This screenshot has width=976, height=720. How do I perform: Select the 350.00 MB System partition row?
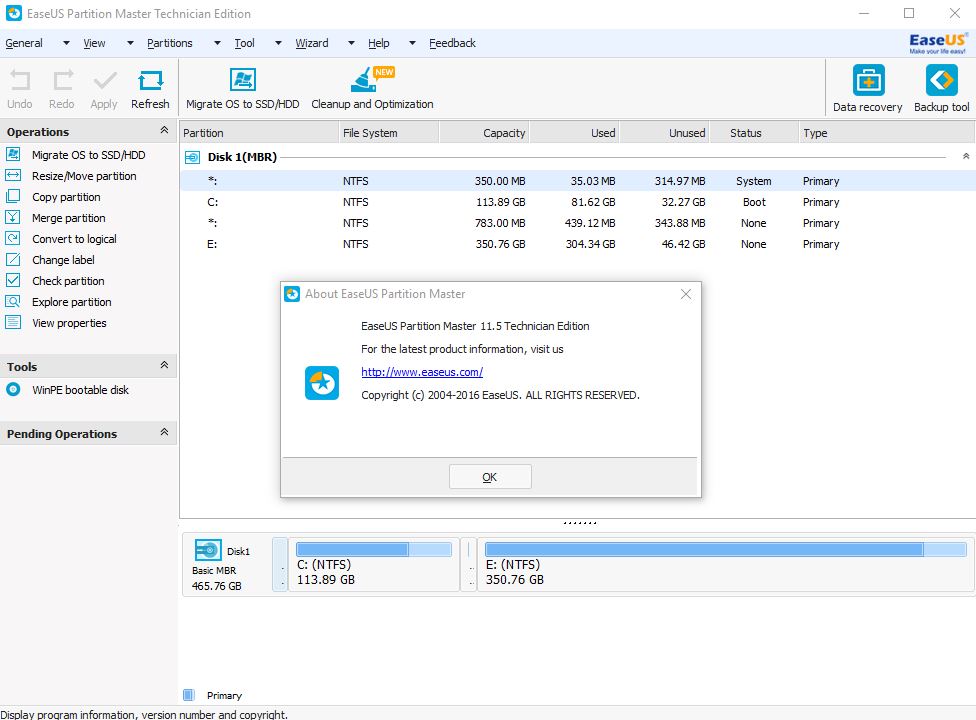tap(578, 181)
